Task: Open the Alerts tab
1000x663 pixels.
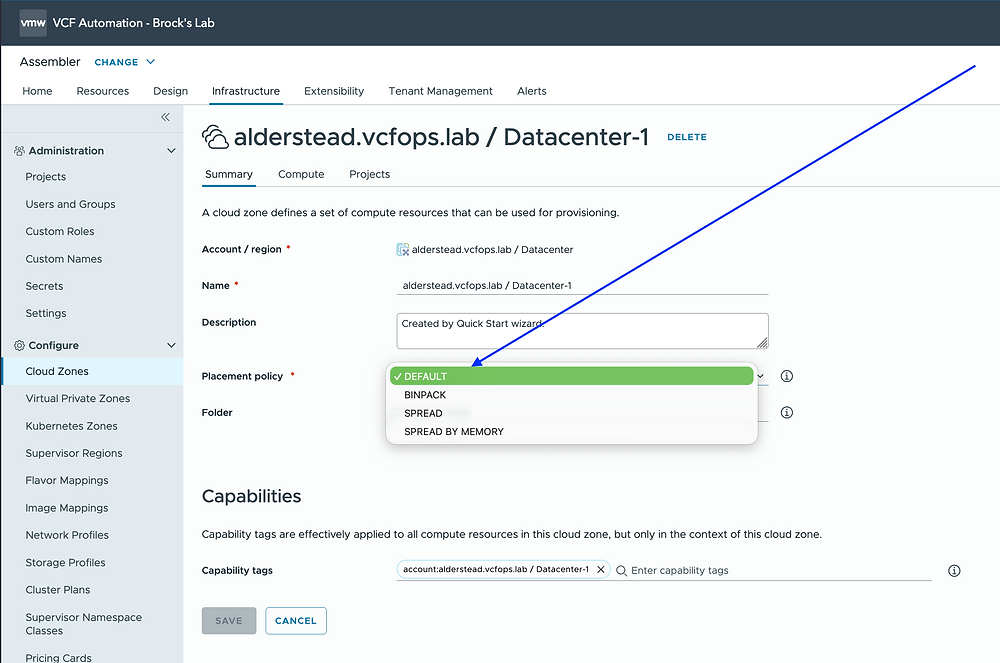Action: 531,91
